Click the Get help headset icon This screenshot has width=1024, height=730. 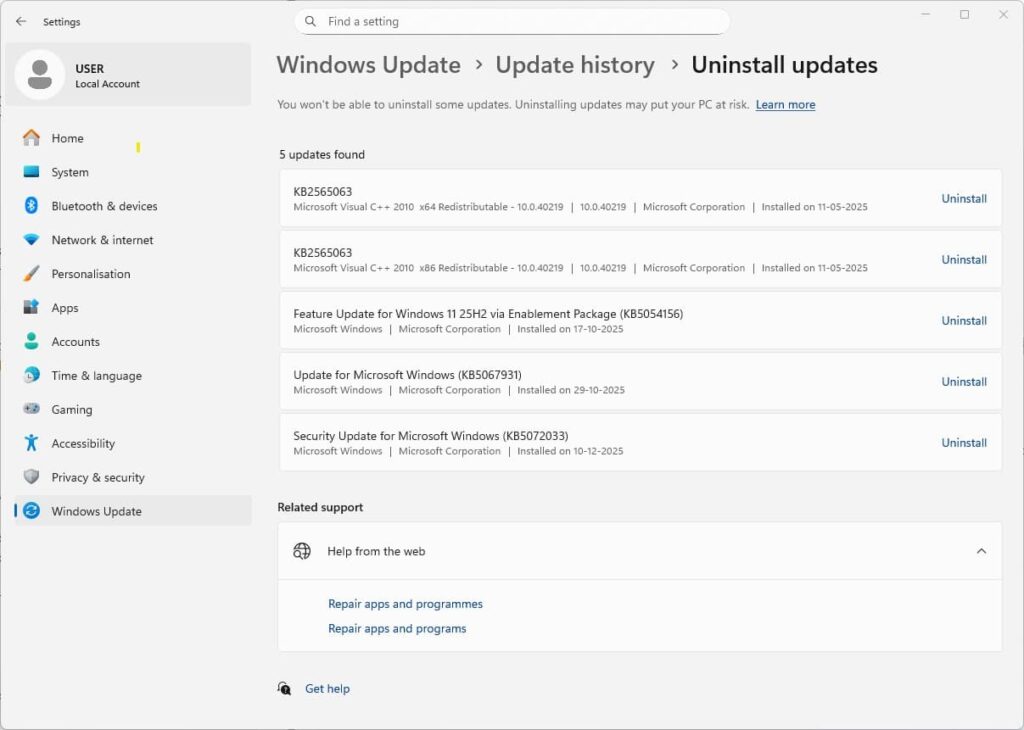pyautogui.click(x=285, y=688)
